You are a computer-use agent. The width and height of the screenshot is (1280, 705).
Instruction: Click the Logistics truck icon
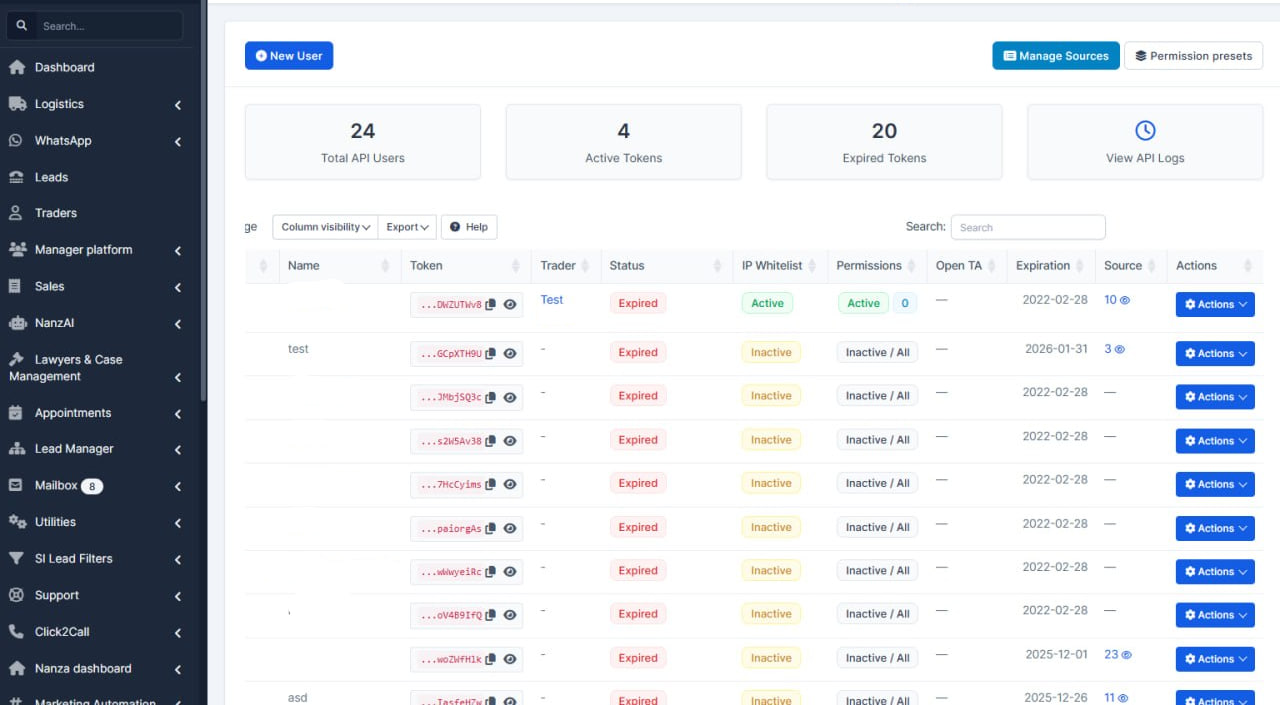pyautogui.click(x=16, y=104)
